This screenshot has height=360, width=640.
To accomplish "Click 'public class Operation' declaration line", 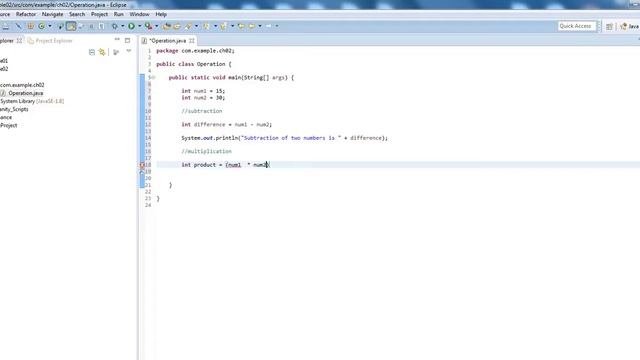I will [194, 64].
